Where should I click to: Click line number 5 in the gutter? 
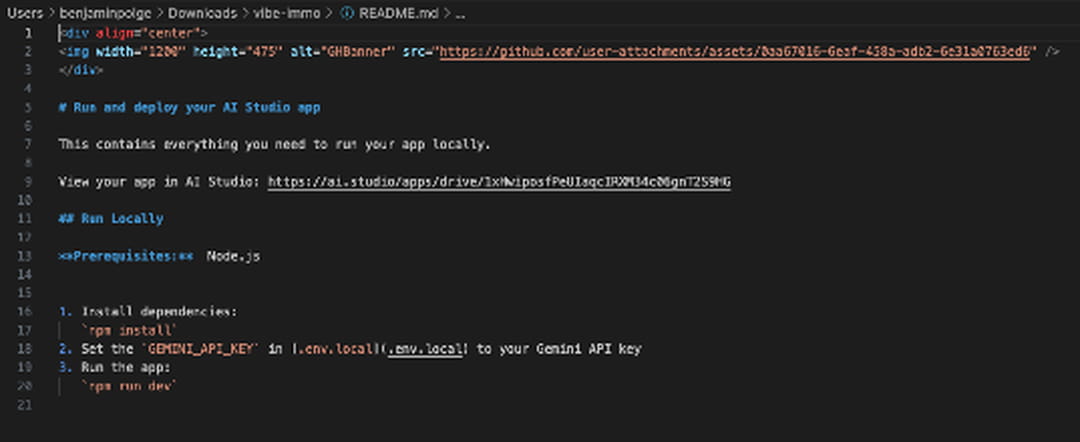[x=29, y=107]
